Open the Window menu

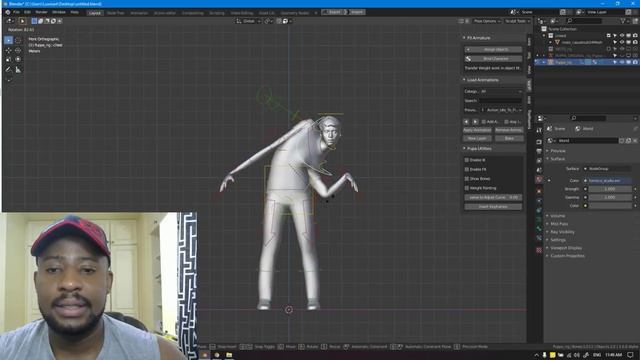pyautogui.click(x=59, y=12)
